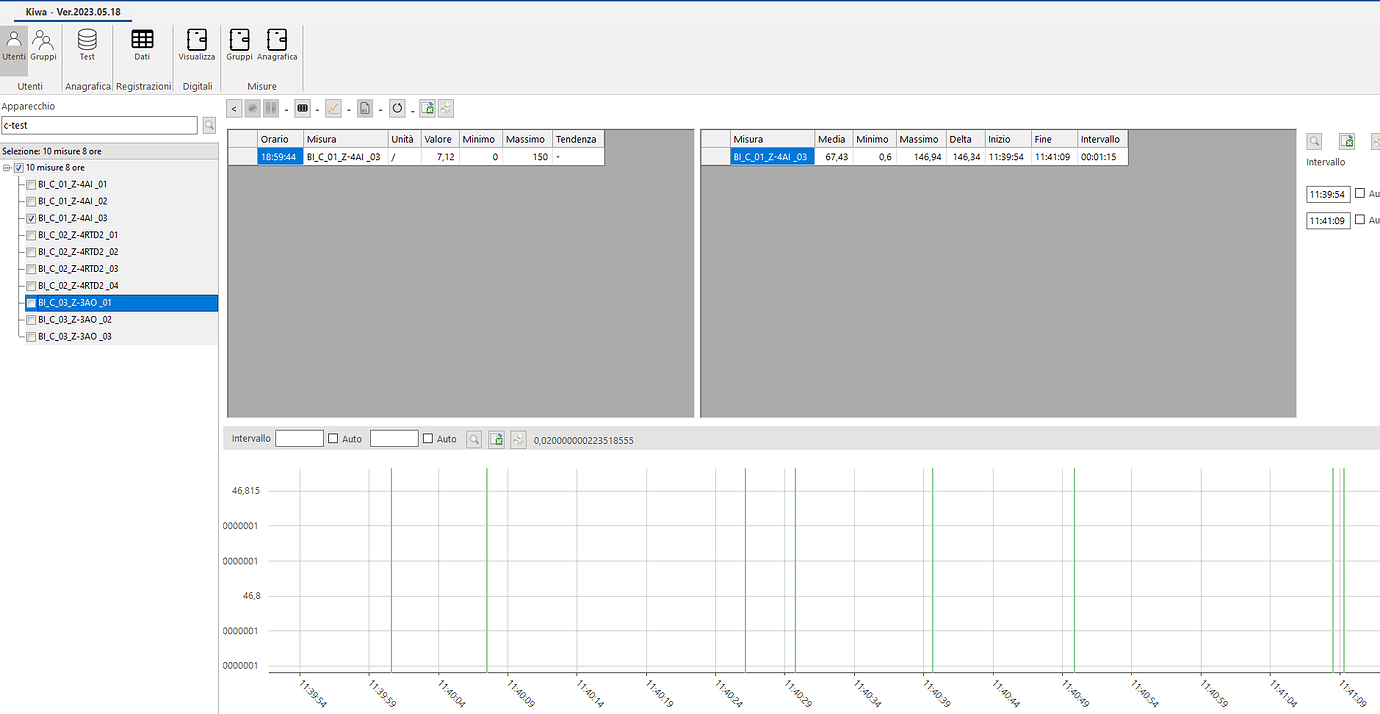This screenshot has height=714, width=1380.
Task: Focus the Apparecchio c-test search field
Action: point(100,125)
